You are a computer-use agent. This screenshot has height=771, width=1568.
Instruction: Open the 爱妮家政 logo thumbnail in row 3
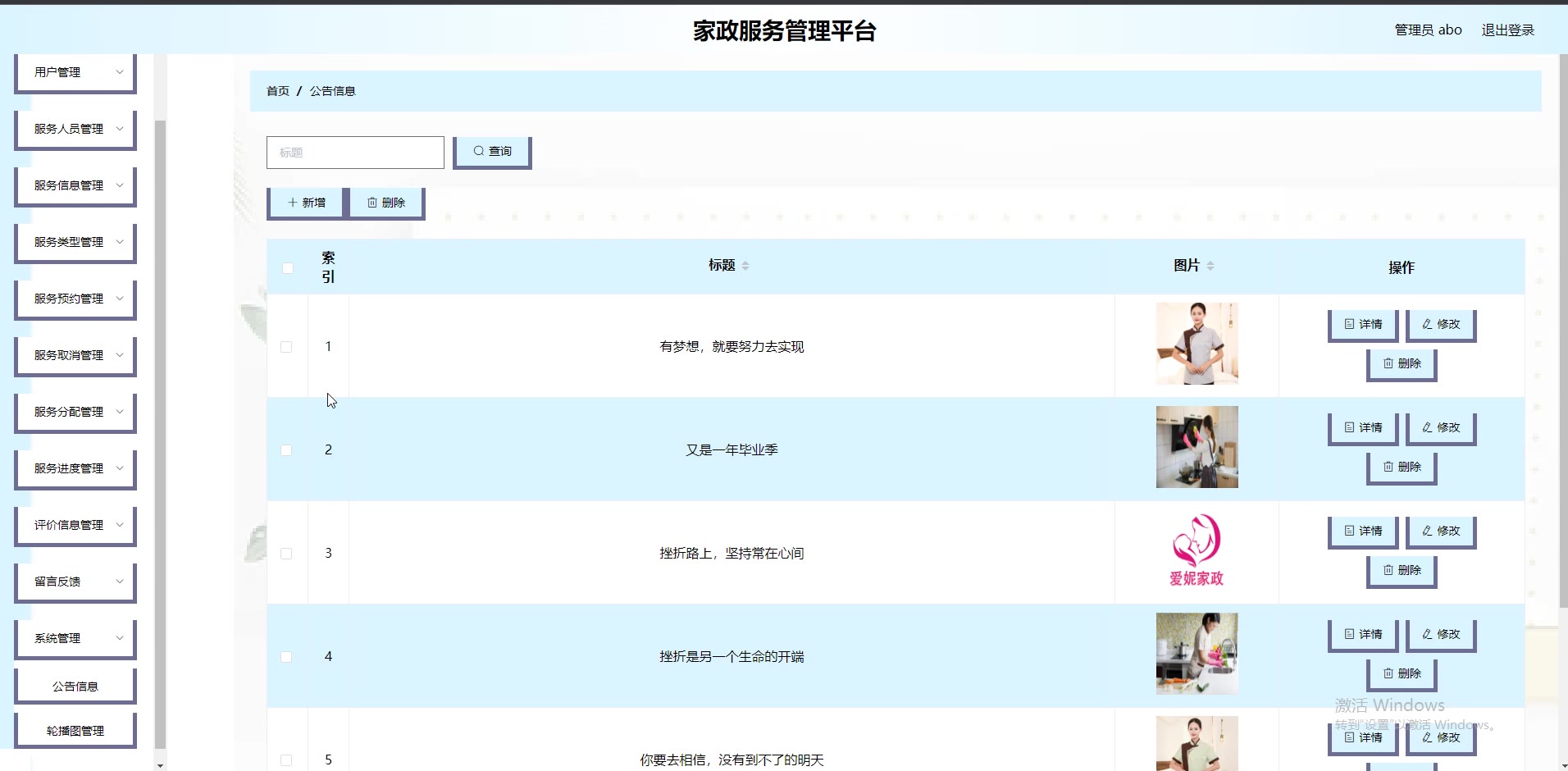click(1197, 550)
